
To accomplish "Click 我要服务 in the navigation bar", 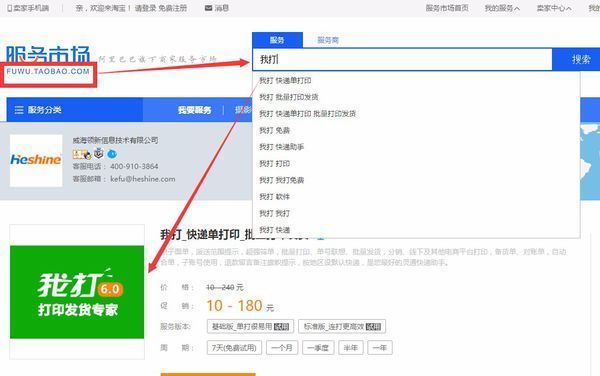I will [195, 110].
